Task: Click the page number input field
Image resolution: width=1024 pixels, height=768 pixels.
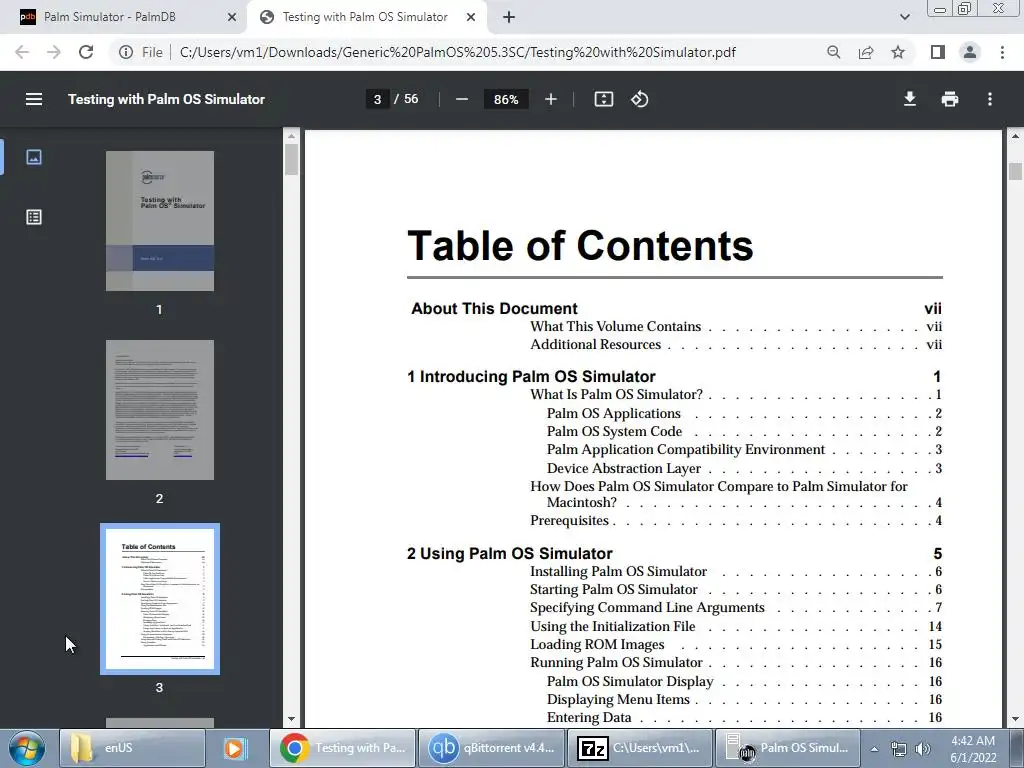Action: coord(377,99)
